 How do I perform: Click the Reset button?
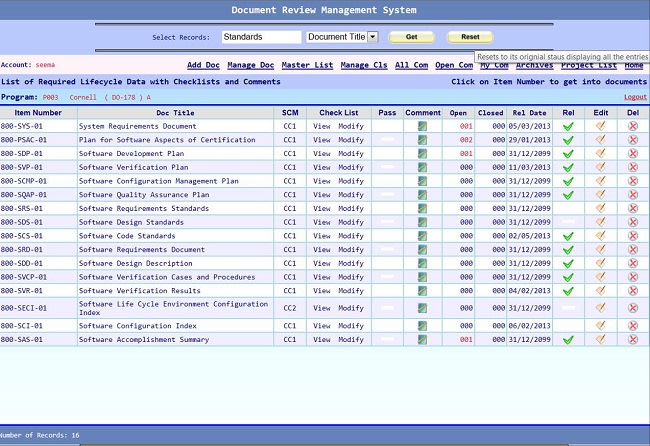[x=470, y=37]
